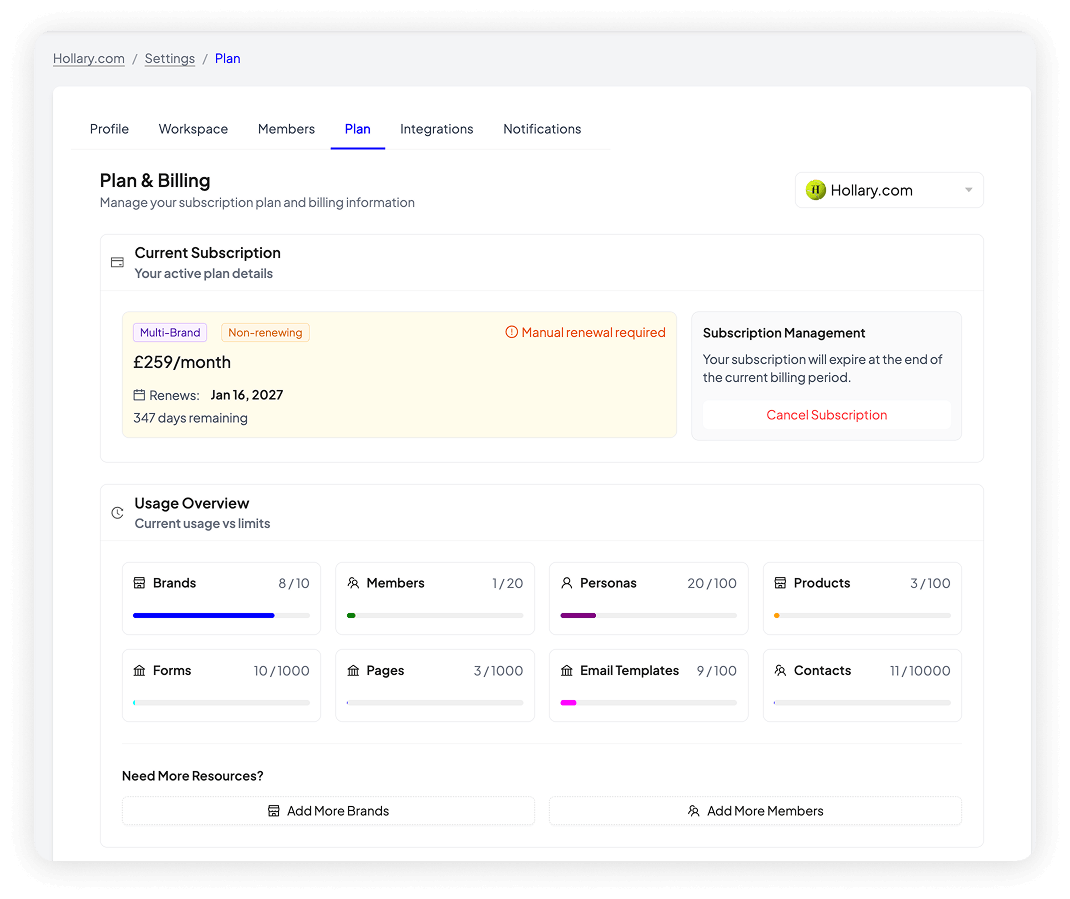Click the credit card icon beside Current Subscription
Viewport: 1070px width, 899px height.
tap(117, 263)
